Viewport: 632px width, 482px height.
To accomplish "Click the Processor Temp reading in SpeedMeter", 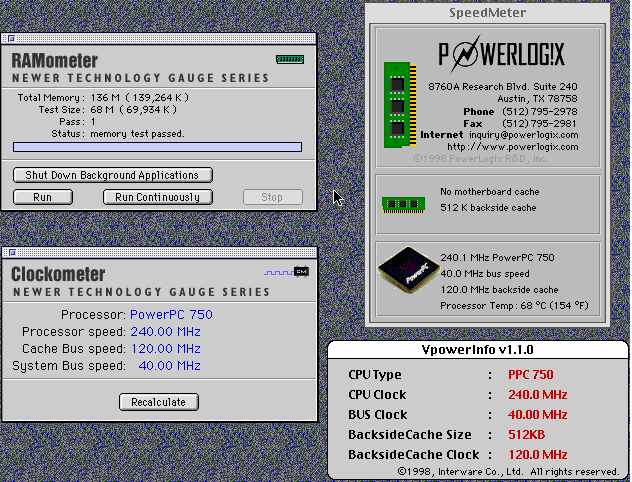I will [514, 305].
